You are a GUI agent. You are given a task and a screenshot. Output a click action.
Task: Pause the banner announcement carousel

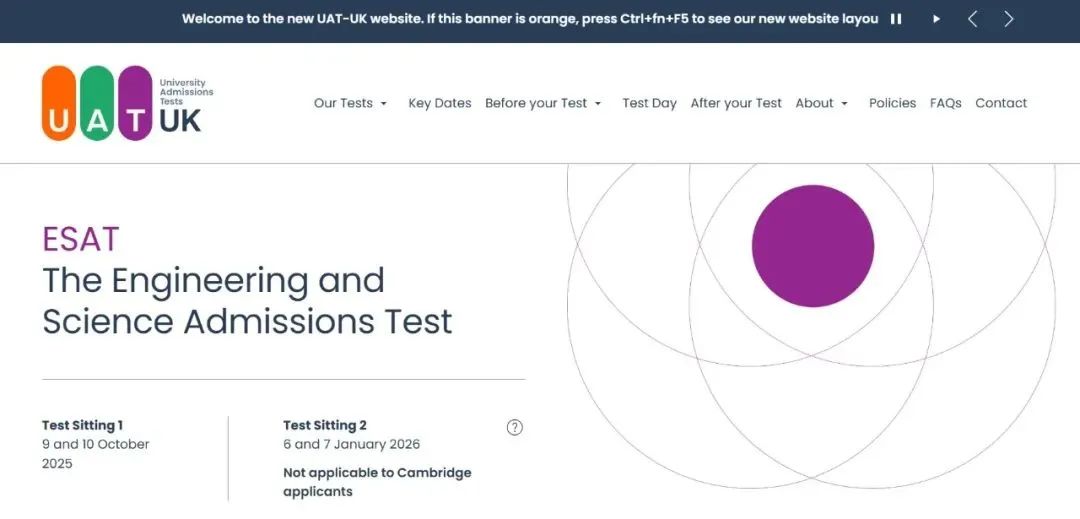pos(895,19)
